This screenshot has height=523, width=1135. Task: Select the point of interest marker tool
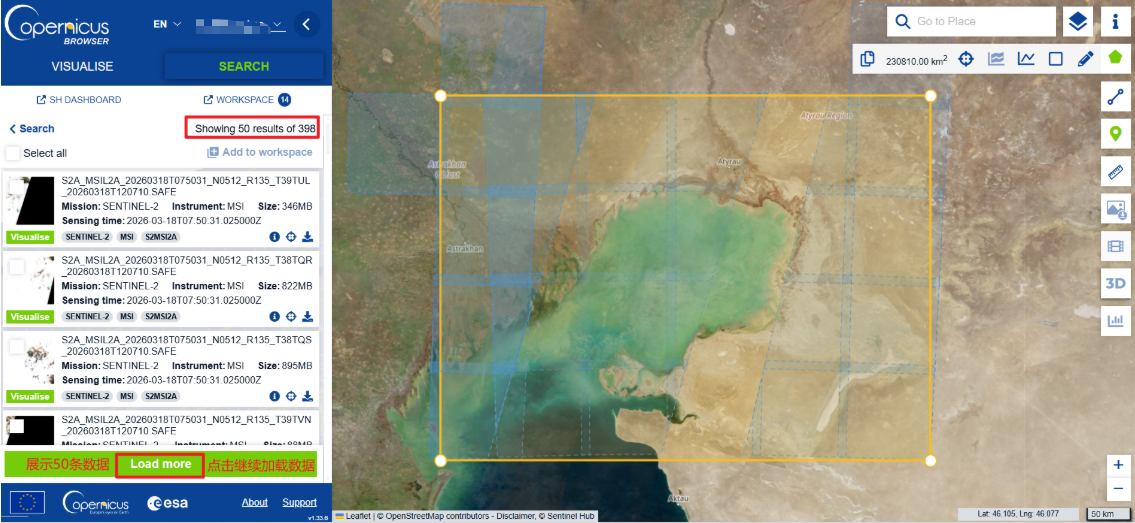[x=1115, y=134]
